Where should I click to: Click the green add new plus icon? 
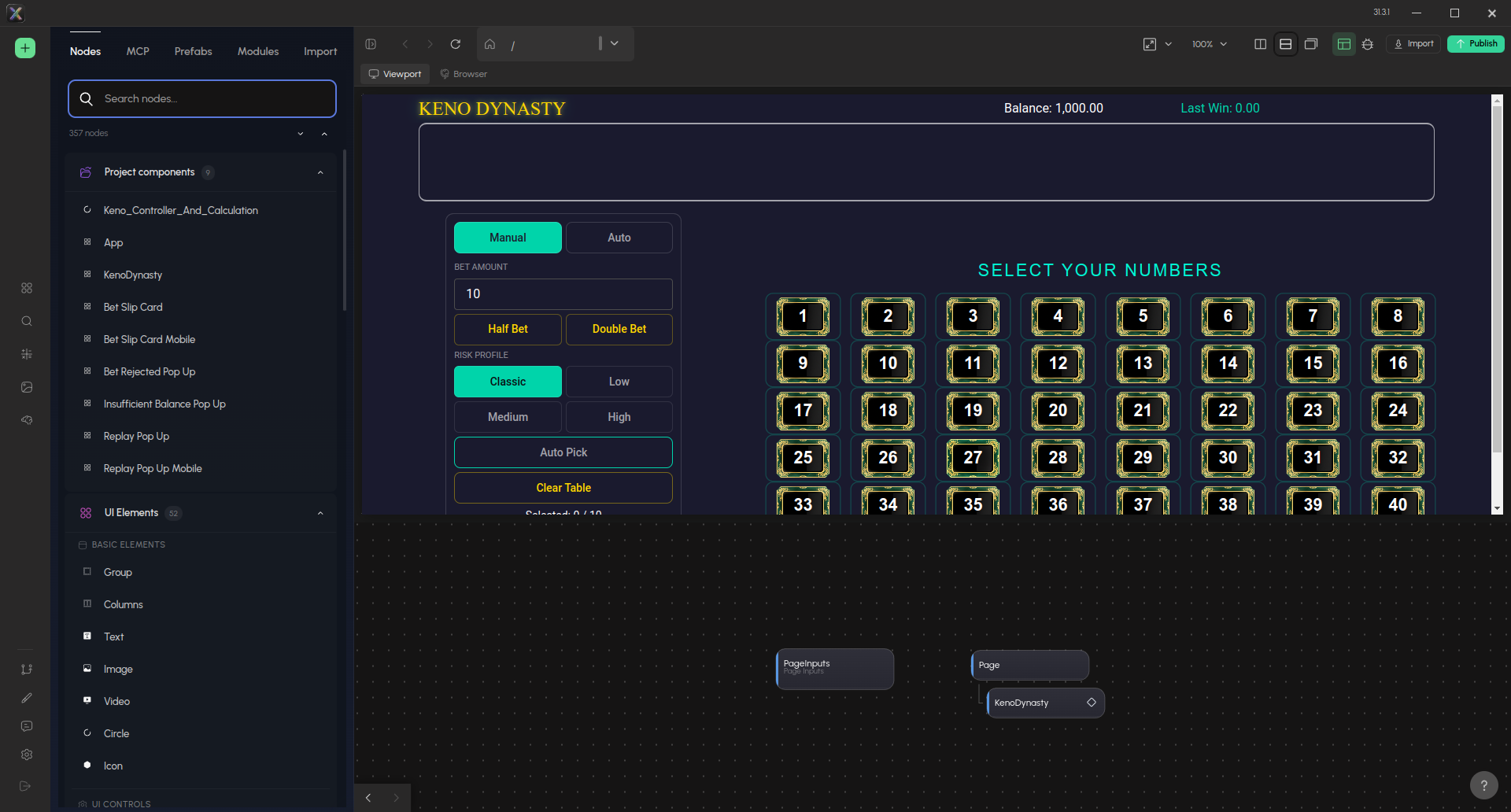click(x=25, y=48)
